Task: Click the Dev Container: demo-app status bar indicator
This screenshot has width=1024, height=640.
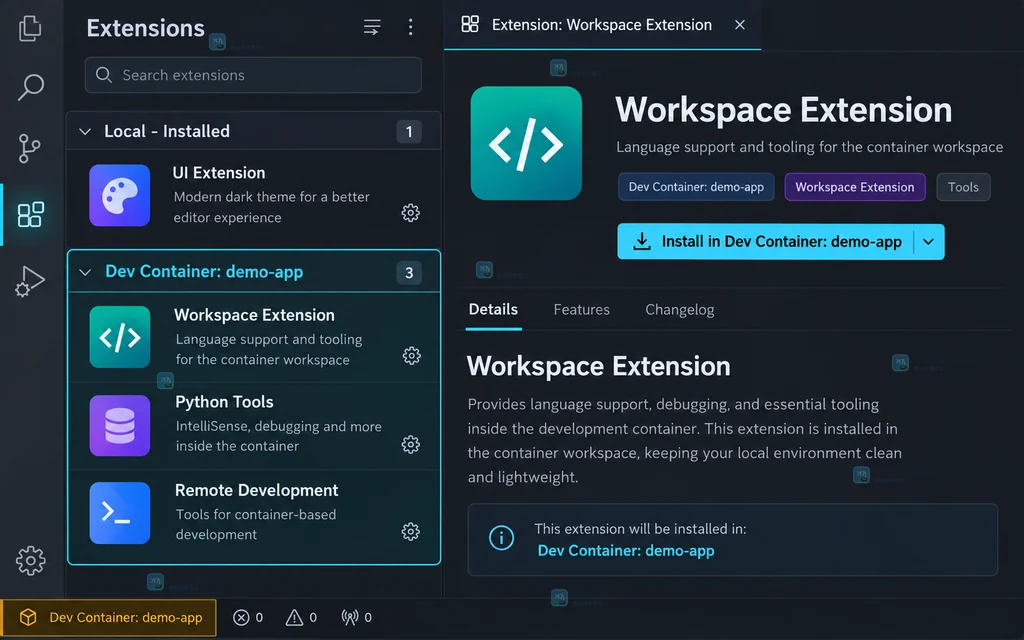Action: [x=109, y=617]
